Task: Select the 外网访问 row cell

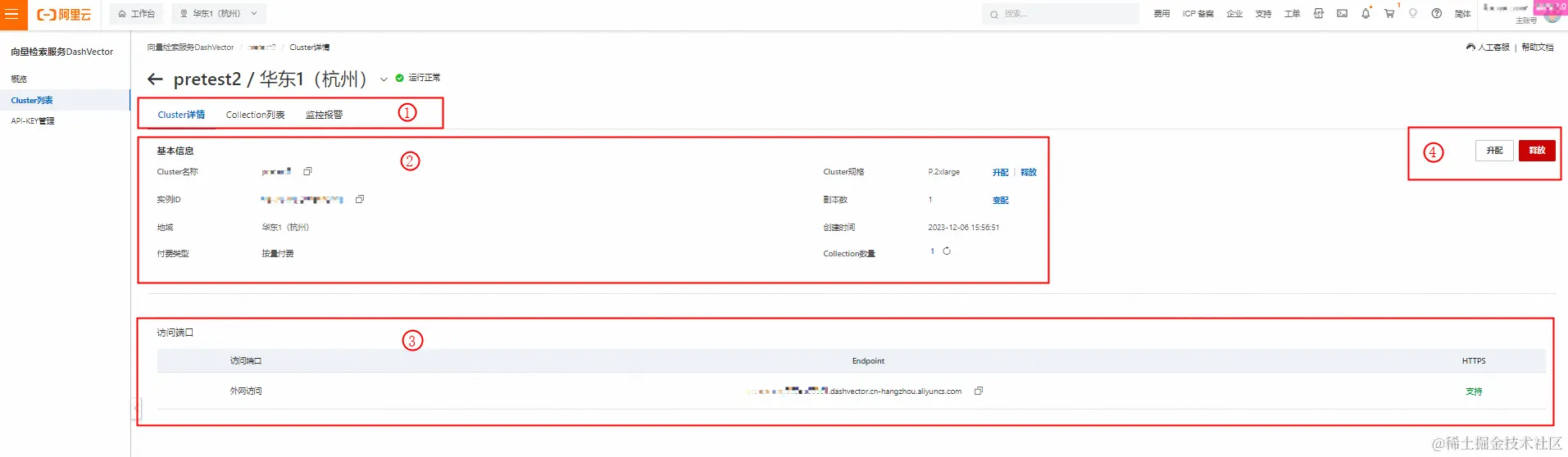Action: pos(246,391)
